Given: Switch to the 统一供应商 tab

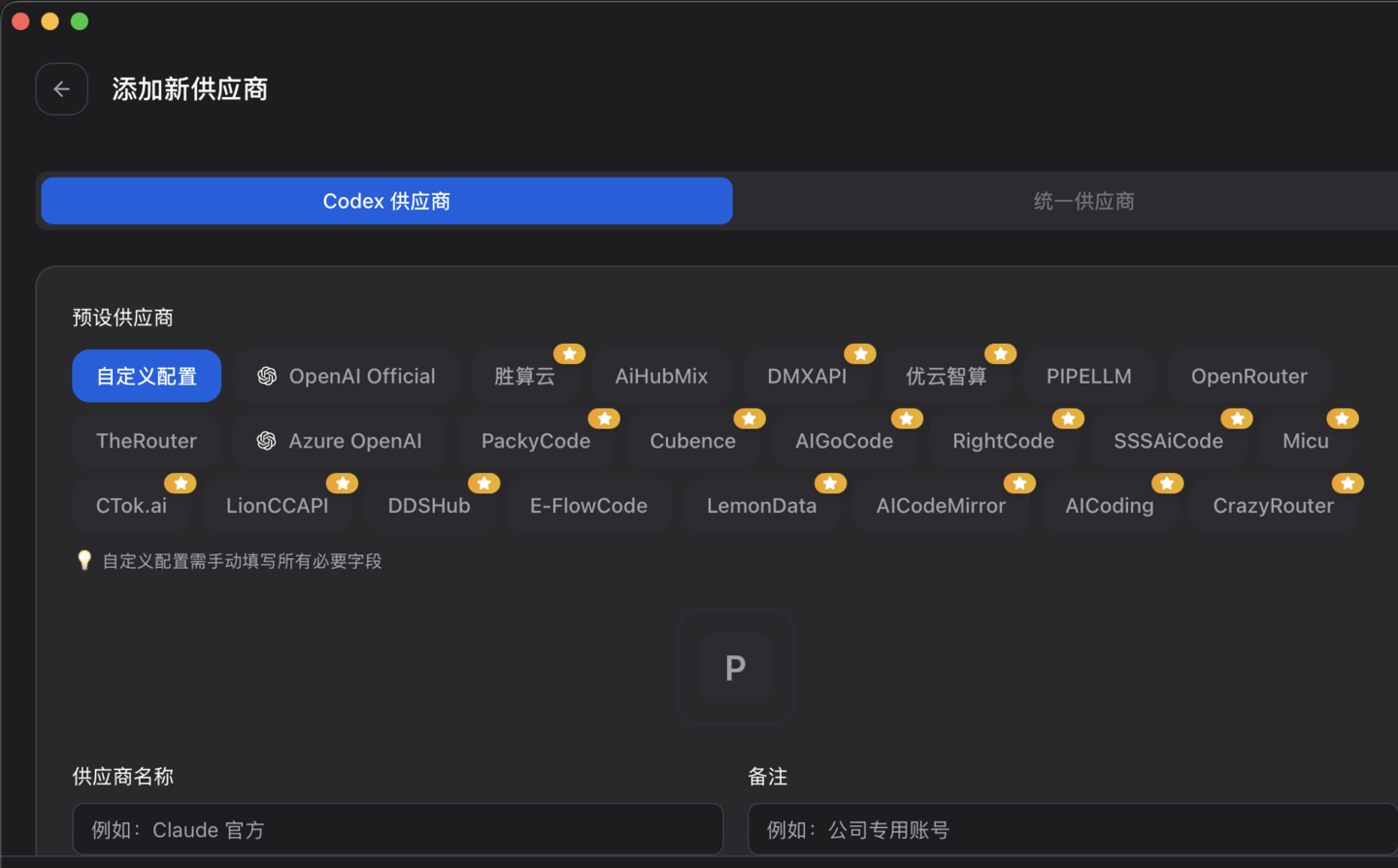Looking at the screenshot, I should pyautogui.click(x=1082, y=201).
